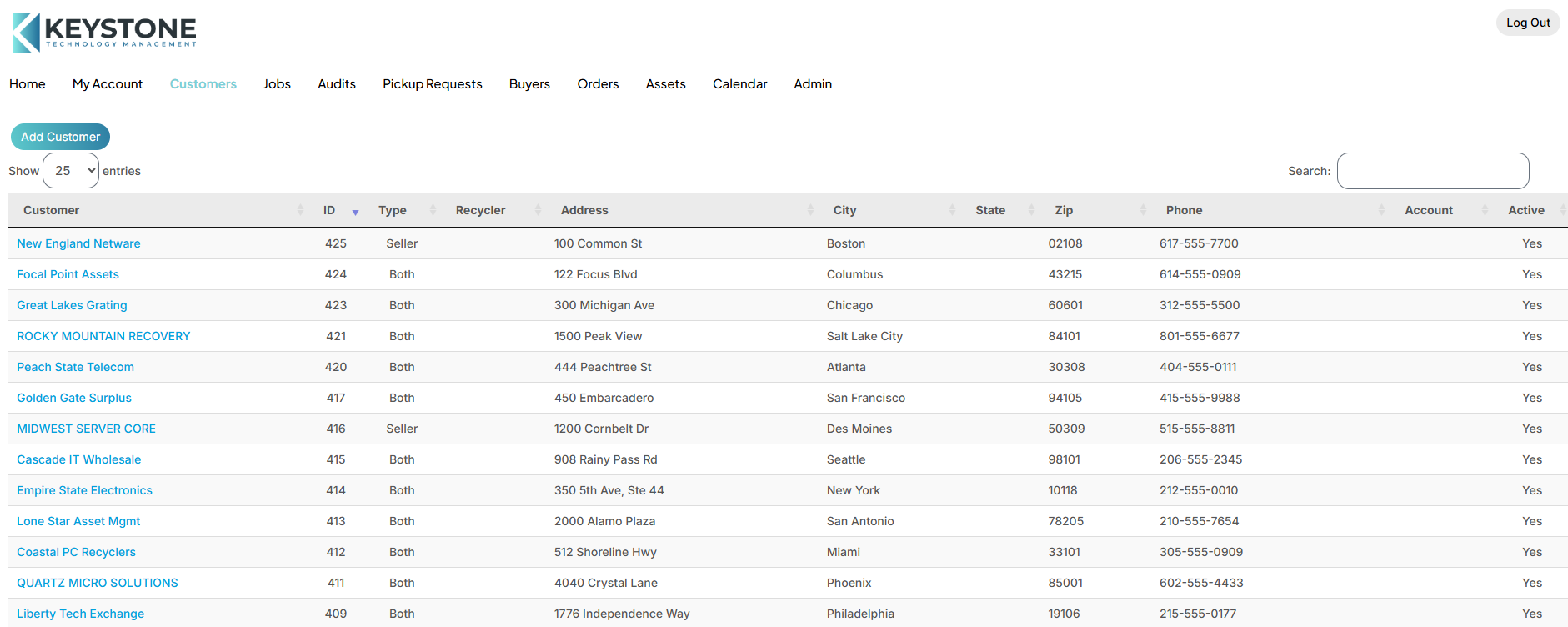Open the Calendar navigation item

click(x=739, y=84)
